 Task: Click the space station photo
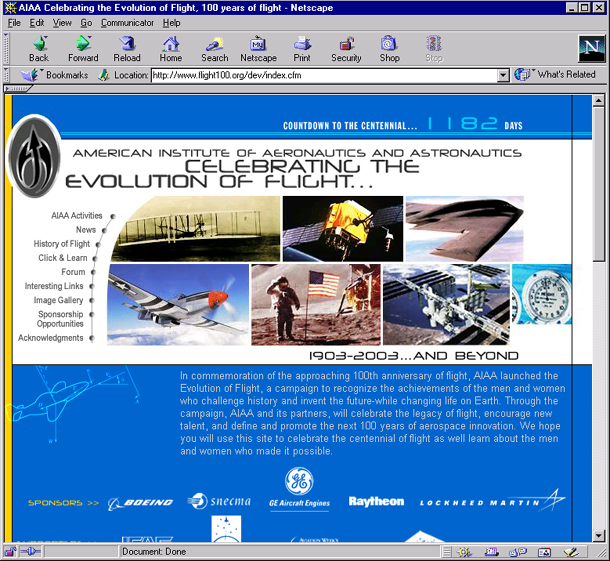pos(446,305)
